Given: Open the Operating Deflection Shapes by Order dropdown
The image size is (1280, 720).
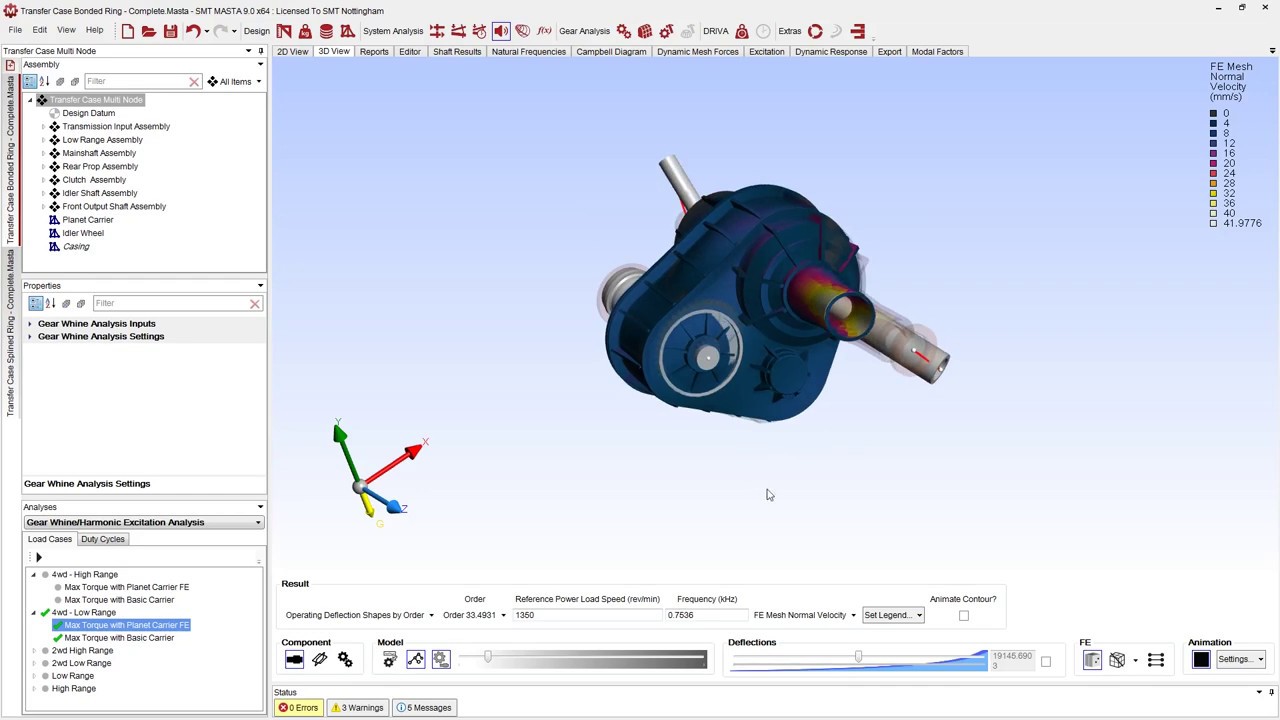Looking at the screenshot, I should tap(431, 616).
